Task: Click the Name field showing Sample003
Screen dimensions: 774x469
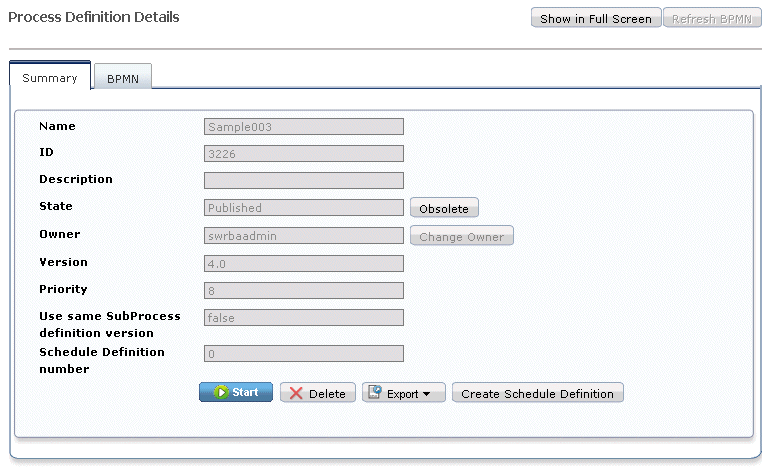Action: pyautogui.click(x=304, y=126)
